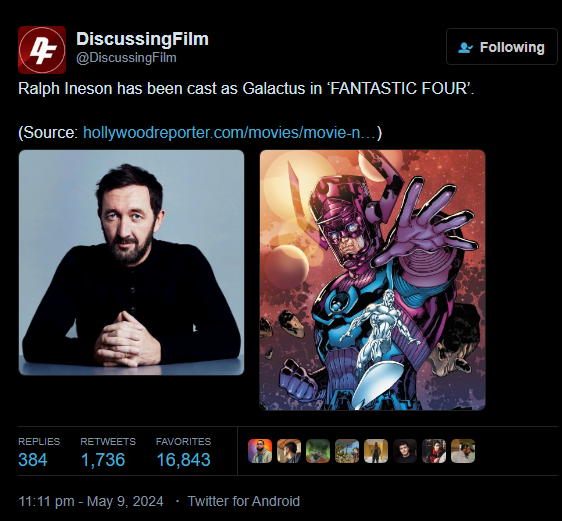Click the Twitter for Android source label
Screen dimensions: 562x521
[x=244, y=501]
